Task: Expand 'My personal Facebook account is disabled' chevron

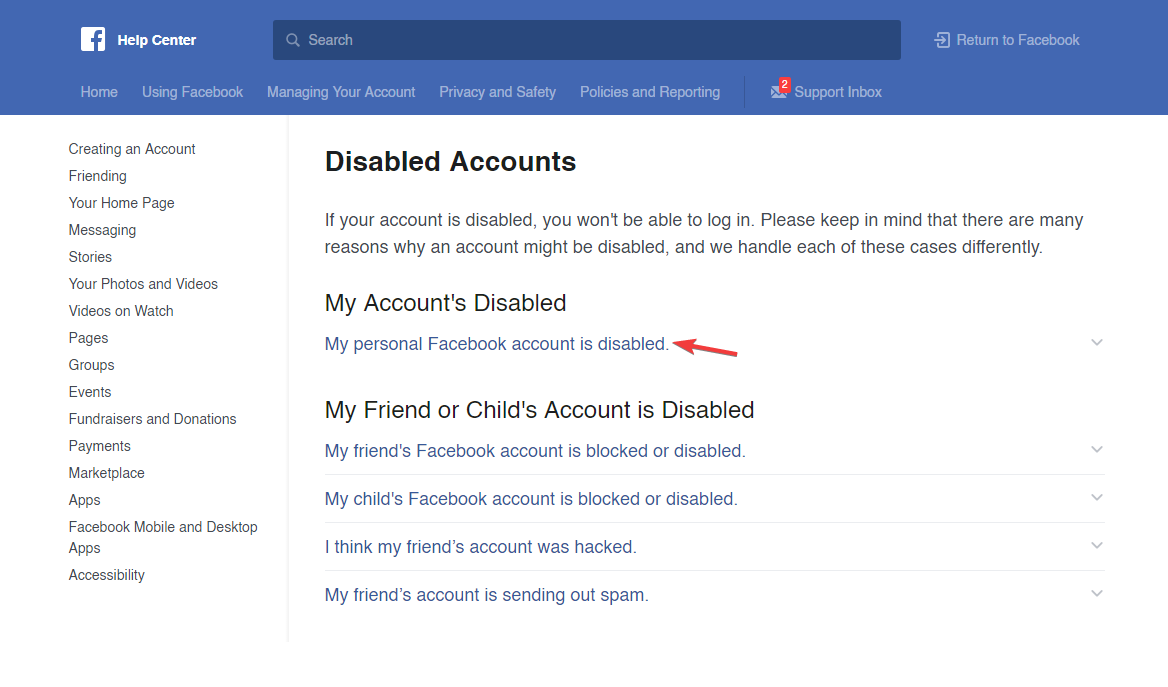Action: pyautogui.click(x=1096, y=343)
